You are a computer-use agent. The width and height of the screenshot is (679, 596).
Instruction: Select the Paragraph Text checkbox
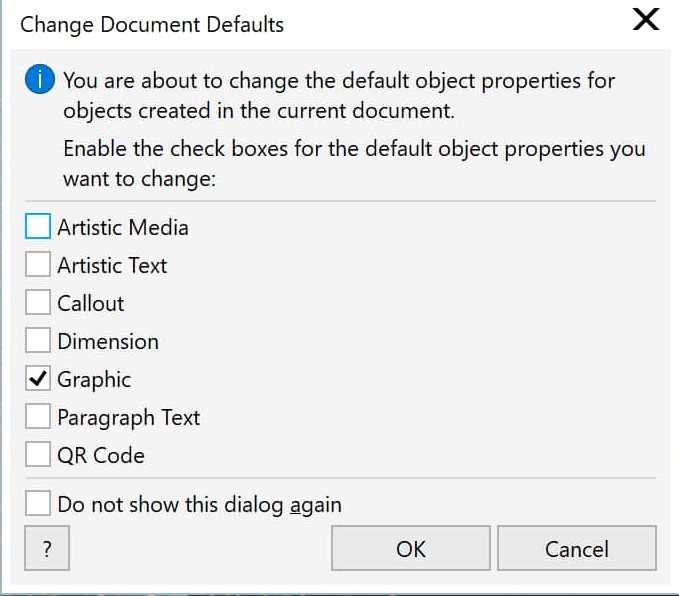(38, 417)
